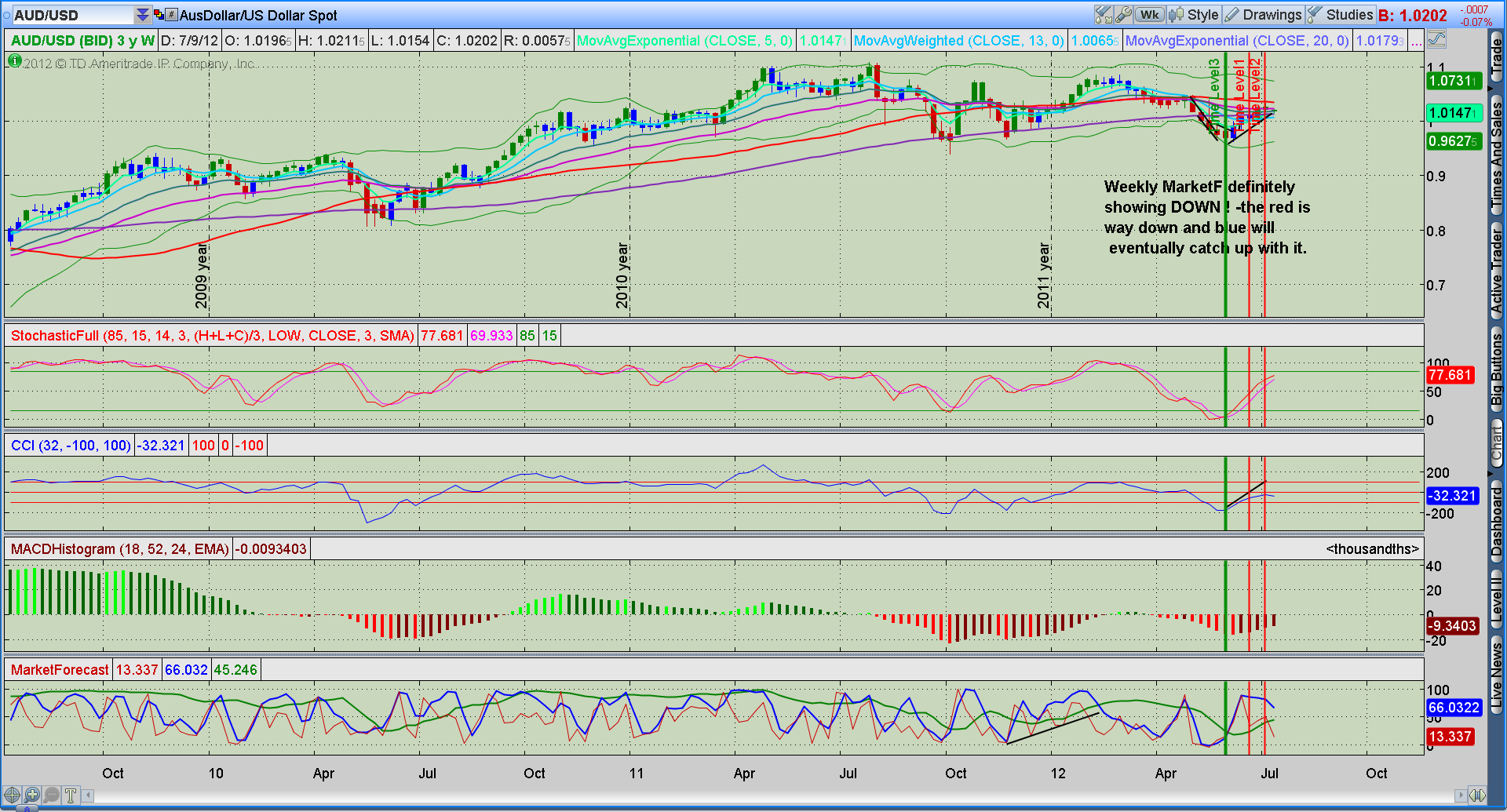Click the hash symbol button beside symbol
Viewport: 1507px width, 812px height.
pyautogui.click(x=171, y=15)
